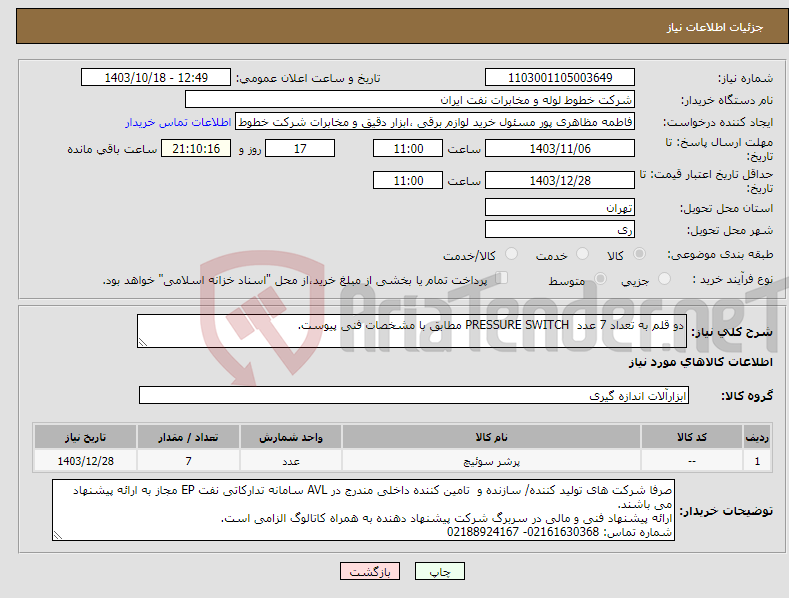The height and width of the screenshot is (598, 789).
Task: Click the request number field 1103001105003649
Action: 560,78
